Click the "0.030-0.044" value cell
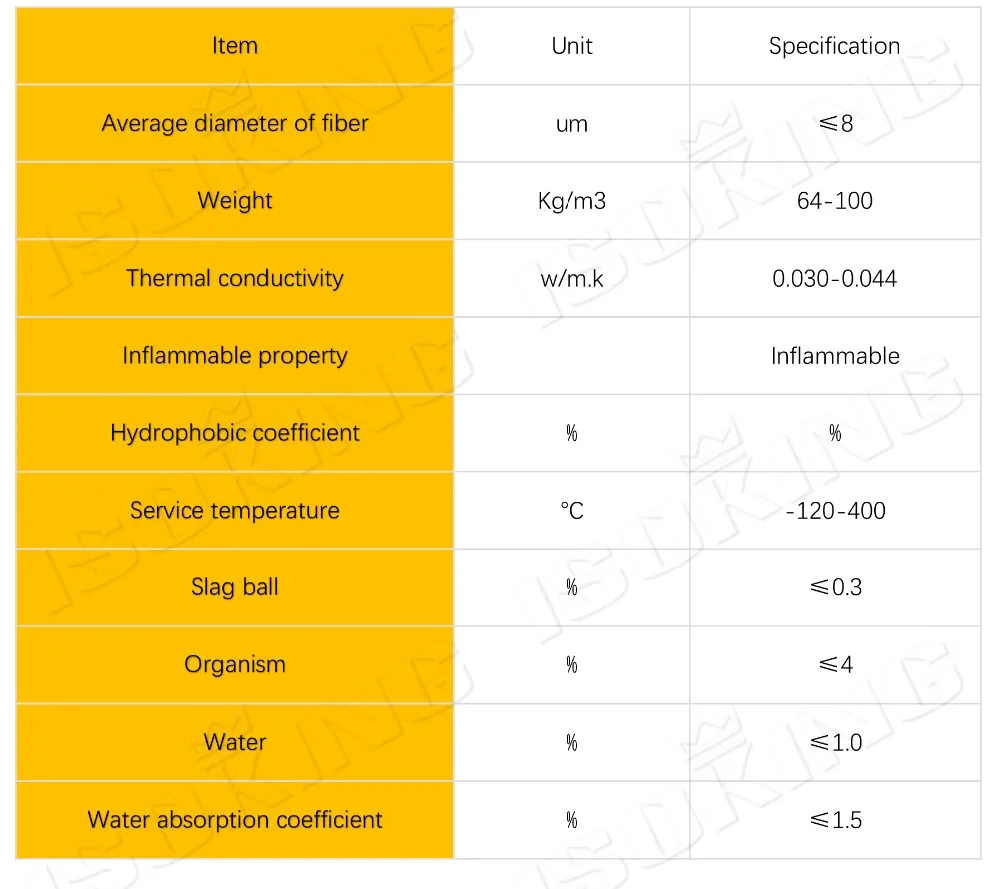Screen dimensions: 1000x889 834,278
